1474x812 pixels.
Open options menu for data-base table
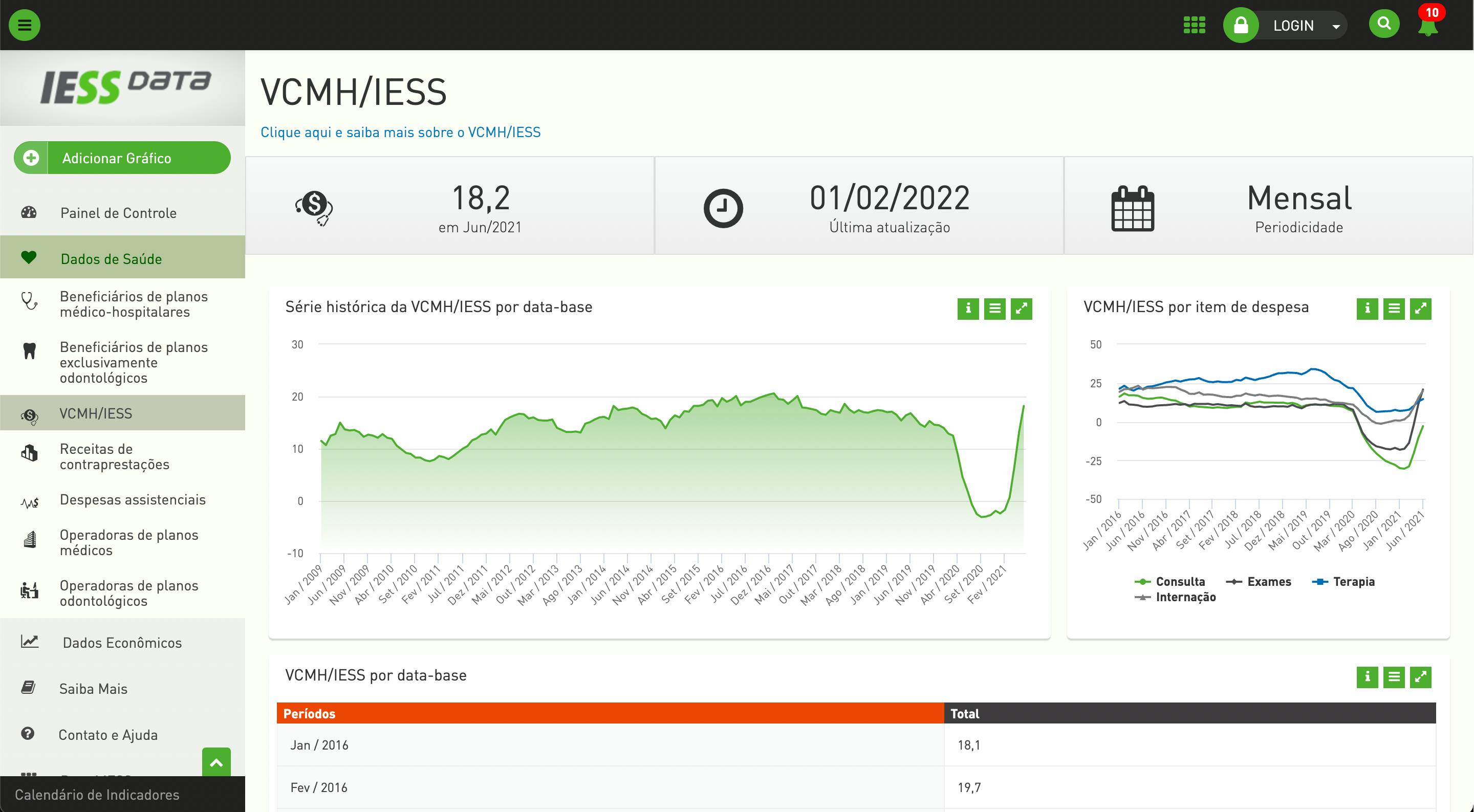pyautogui.click(x=1394, y=677)
